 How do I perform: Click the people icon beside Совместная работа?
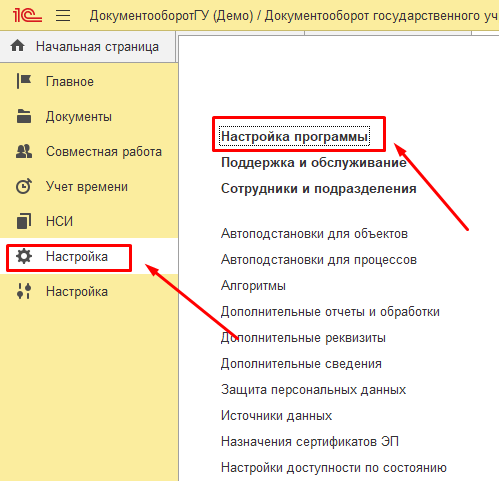coord(24,151)
